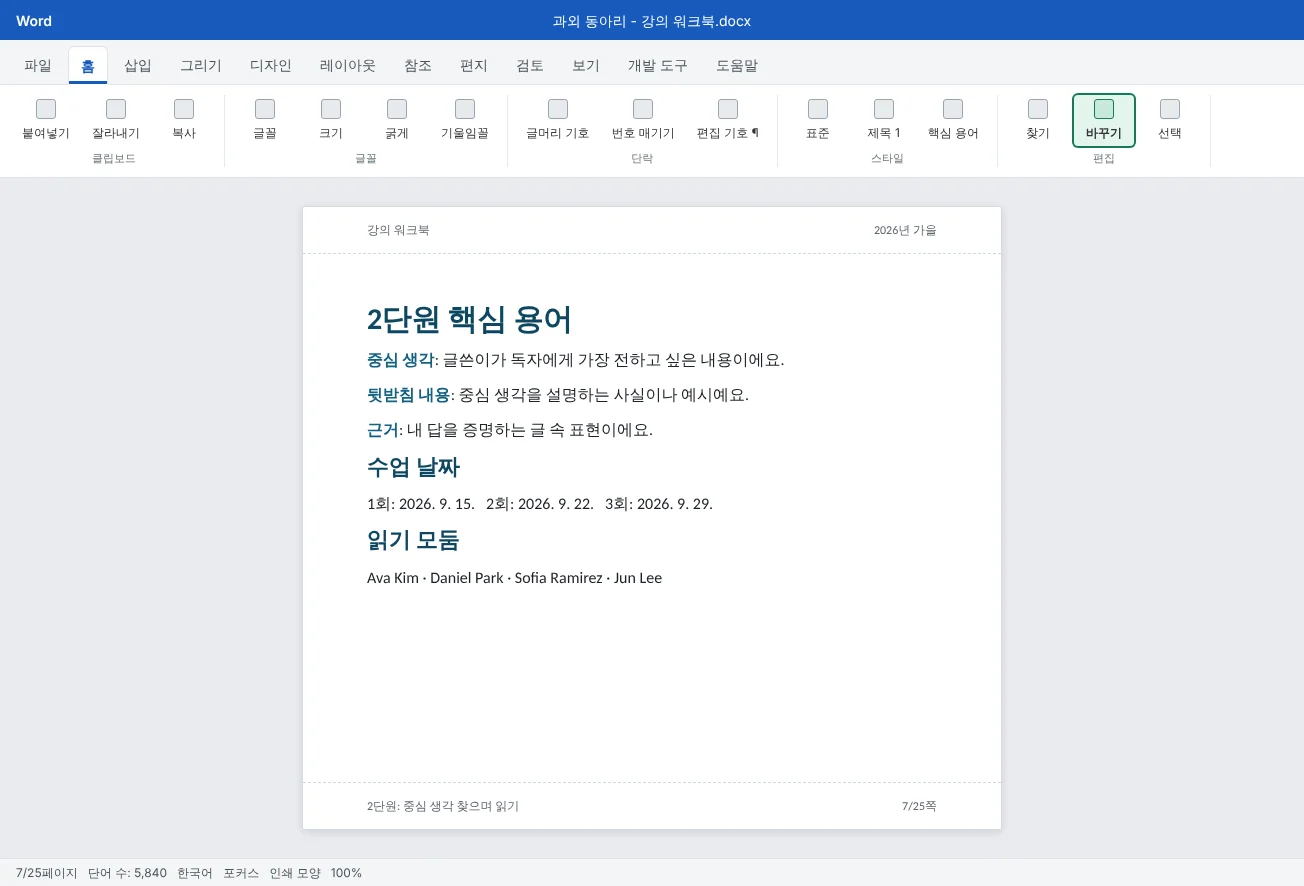Open the Developer (개발 도구) tab
Viewport: 1304px width, 886px height.
(x=658, y=66)
